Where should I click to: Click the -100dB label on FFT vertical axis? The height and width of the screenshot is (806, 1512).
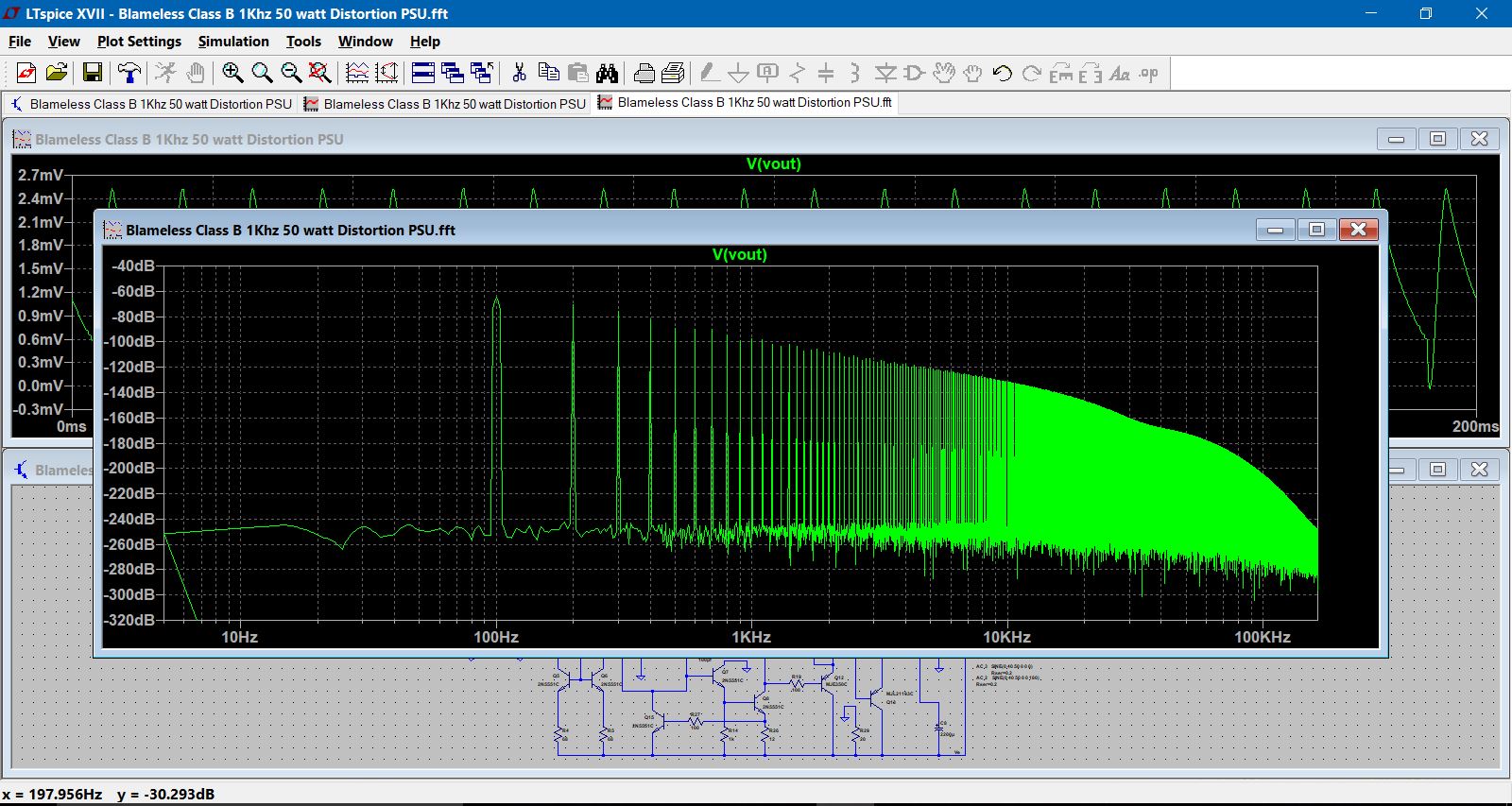(x=129, y=341)
